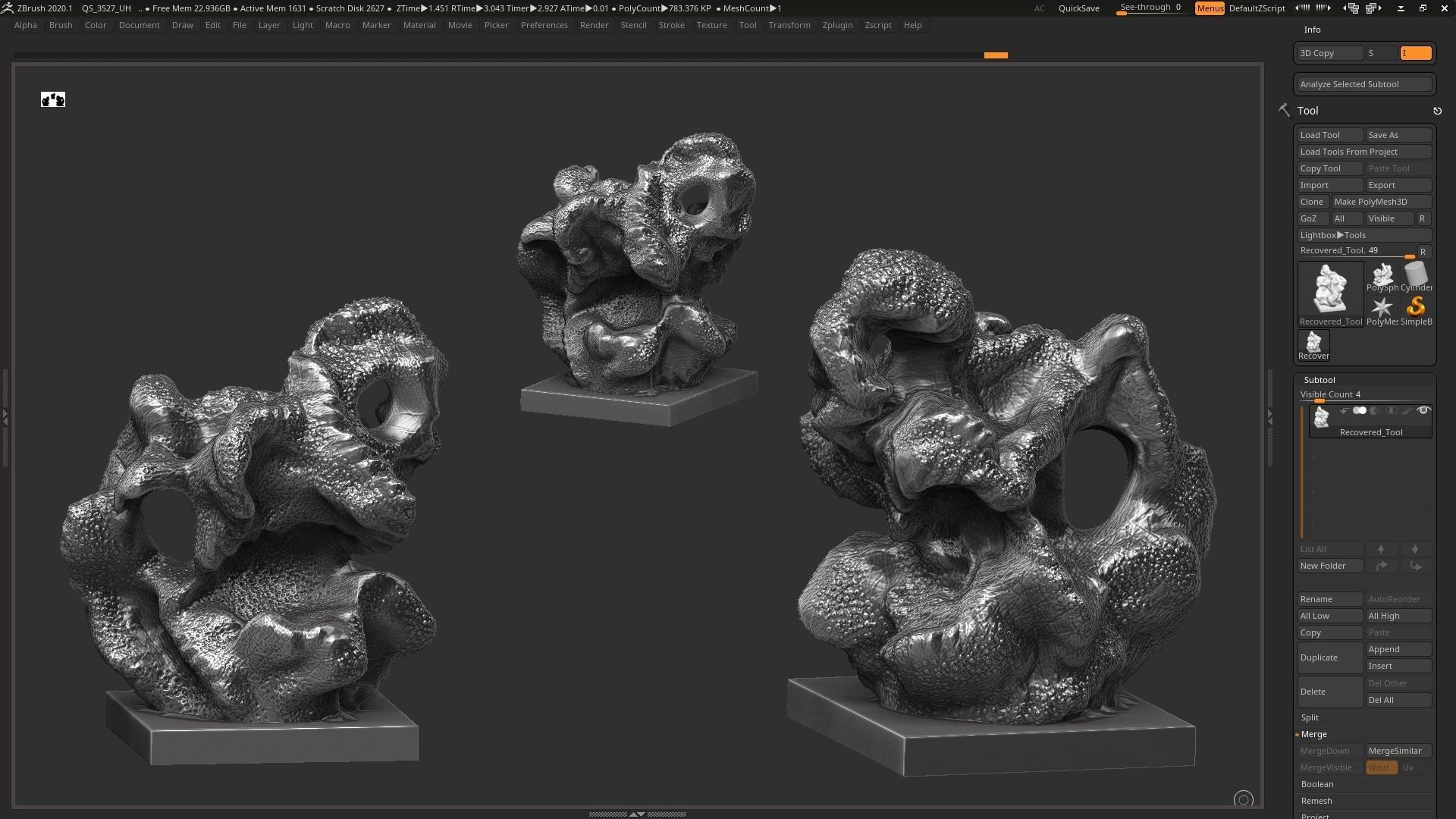Open the Preferences menu

coord(544,25)
